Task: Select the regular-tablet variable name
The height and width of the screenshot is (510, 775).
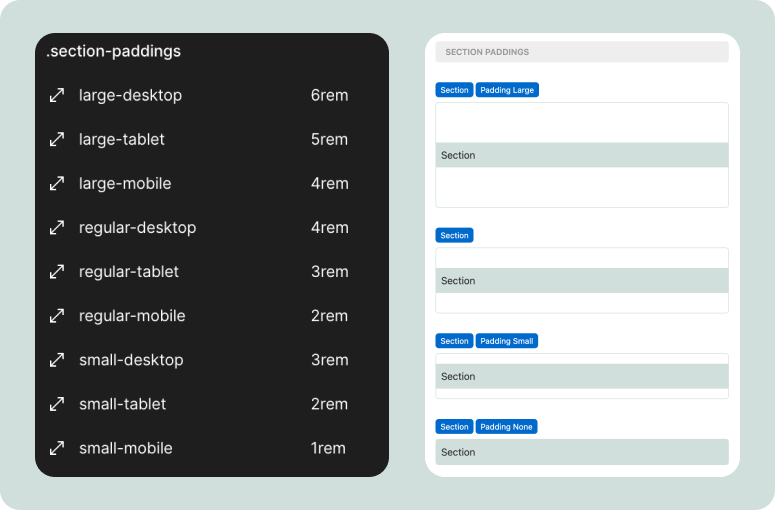Action: [129, 272]
